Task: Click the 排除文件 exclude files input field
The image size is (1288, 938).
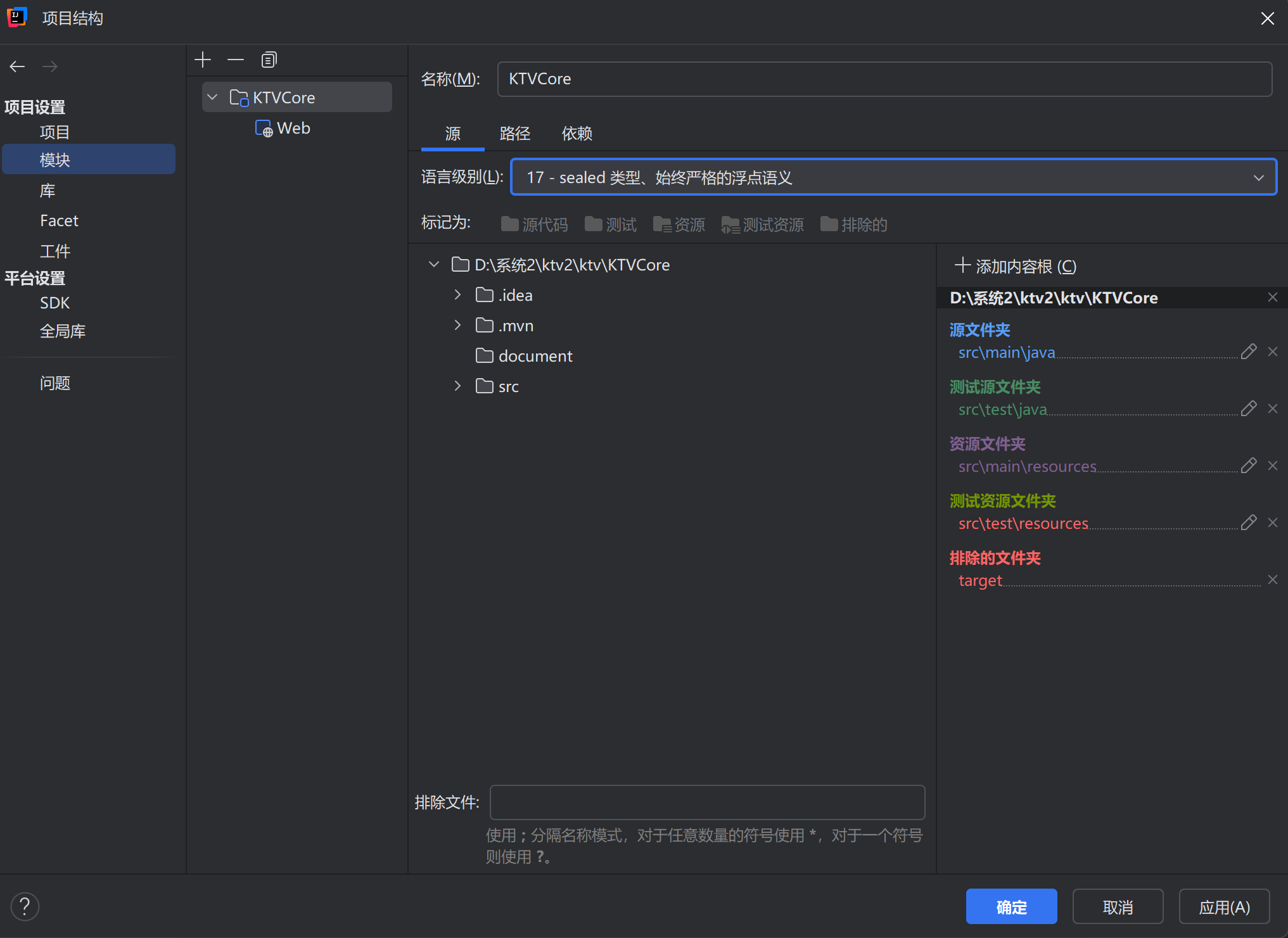Action: point(707,802)
